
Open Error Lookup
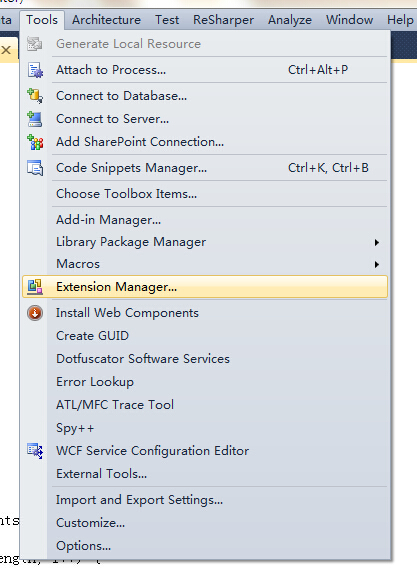tap(205, 382)
